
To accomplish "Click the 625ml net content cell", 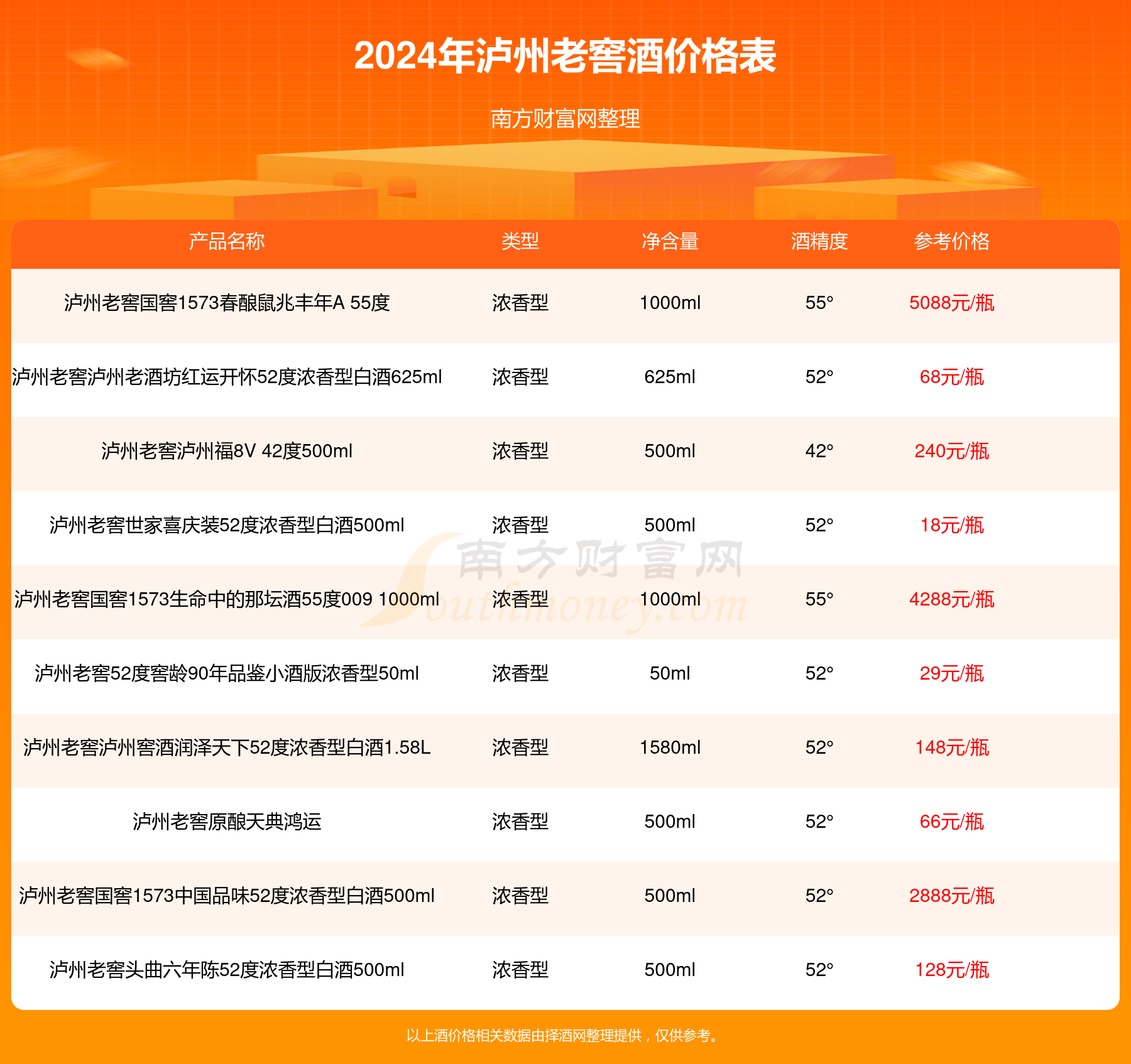I will click(x=670, y=377).
